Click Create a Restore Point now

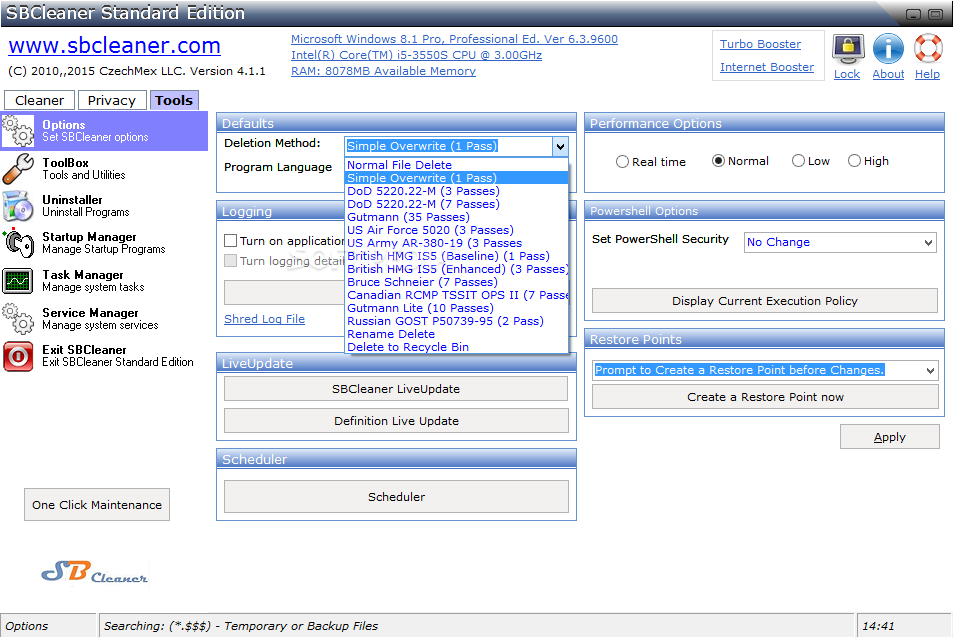[x=765, y=397]
